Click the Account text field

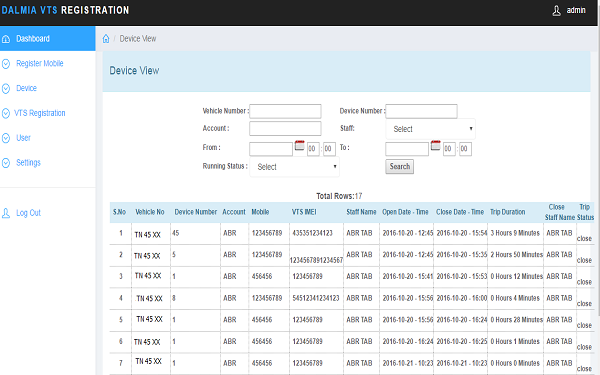[285, 129]
